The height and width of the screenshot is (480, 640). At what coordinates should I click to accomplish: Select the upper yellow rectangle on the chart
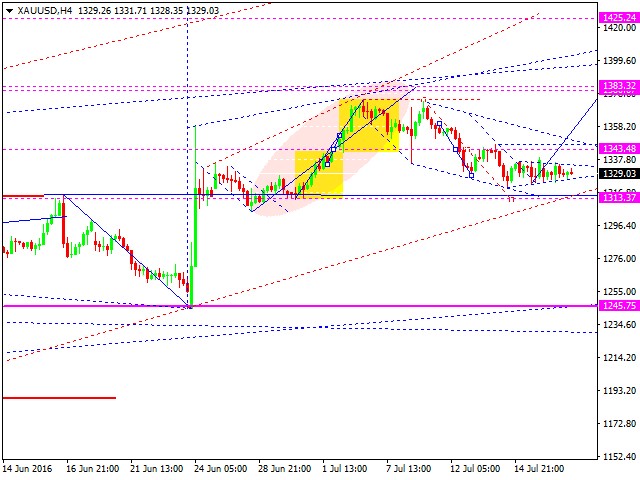(x=369, y=125)
